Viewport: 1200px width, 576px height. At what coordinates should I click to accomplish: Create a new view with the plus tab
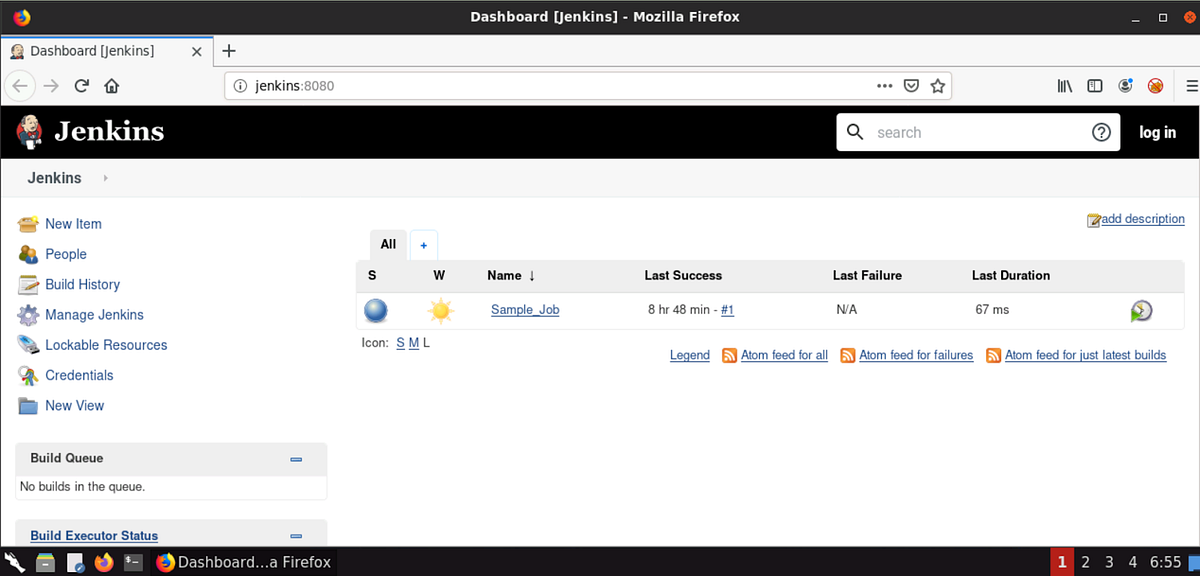[x=423, y=244]
